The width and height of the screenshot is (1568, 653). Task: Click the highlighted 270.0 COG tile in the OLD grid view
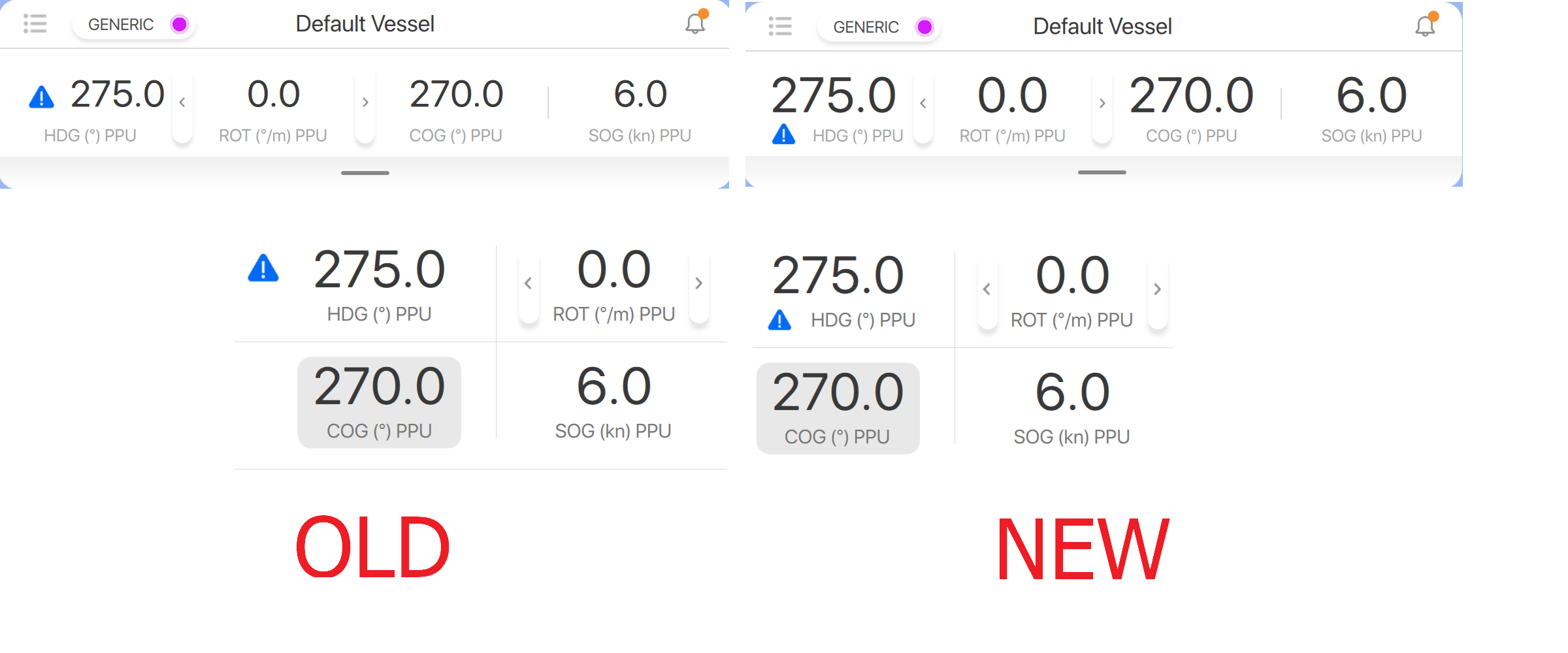pyautogui.click(x=380, y=402)
